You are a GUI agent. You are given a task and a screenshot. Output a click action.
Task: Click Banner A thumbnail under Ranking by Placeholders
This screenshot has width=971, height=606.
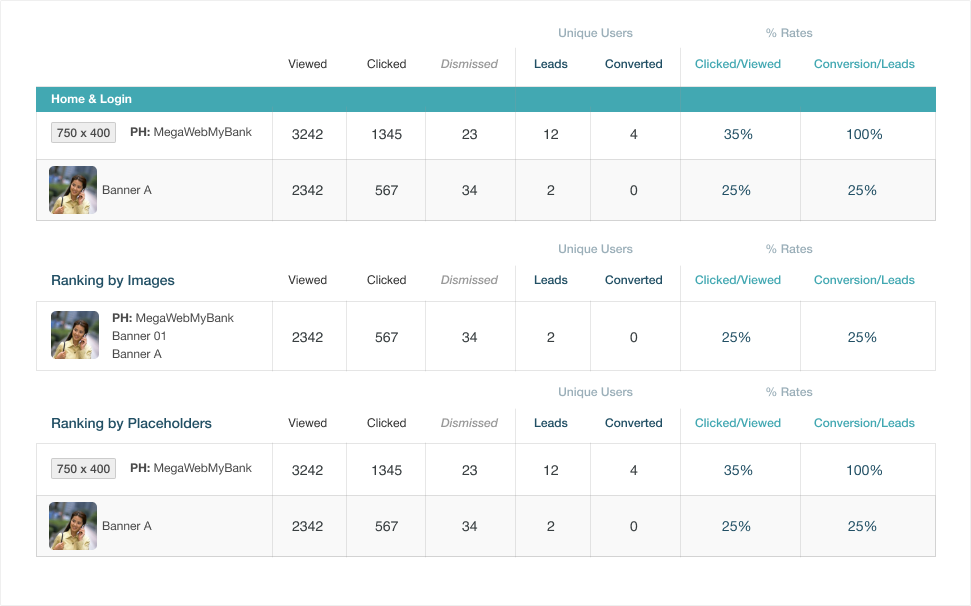(73, 526)
